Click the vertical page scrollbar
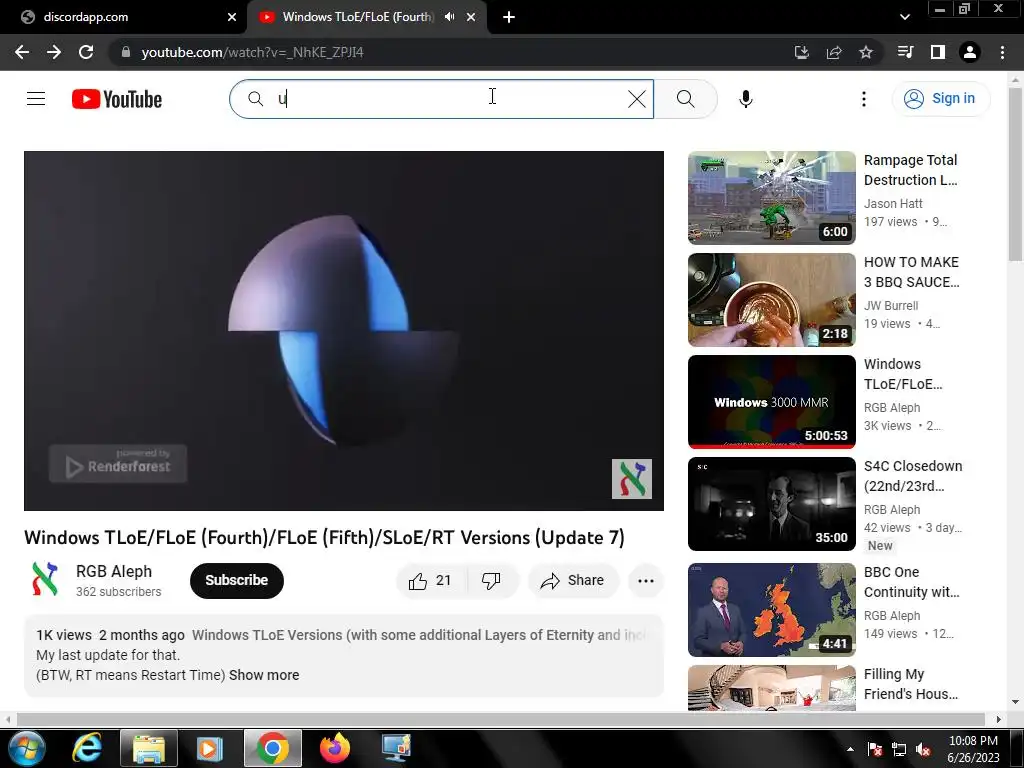Image resolution: width=1024 pixels, height=768 pixels. click(1015, 174)
